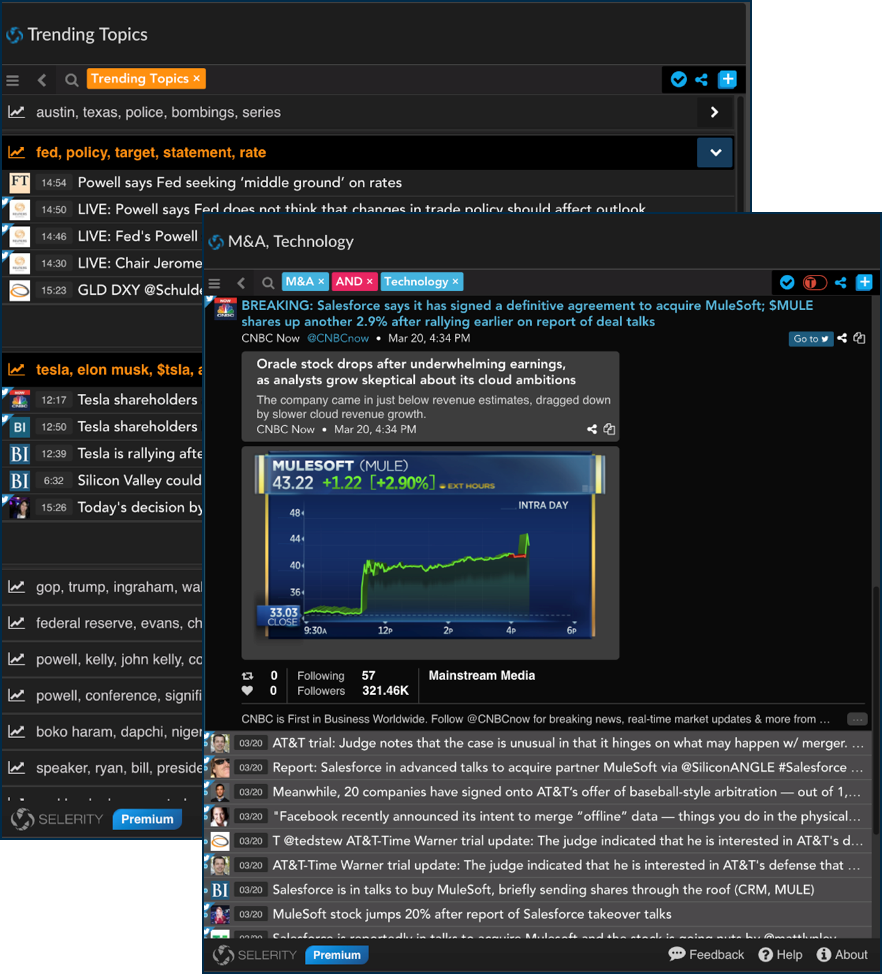The image size is (882, 974).
Task: Click the trend icon beside powell, kelly
Action: pos(17,659)
